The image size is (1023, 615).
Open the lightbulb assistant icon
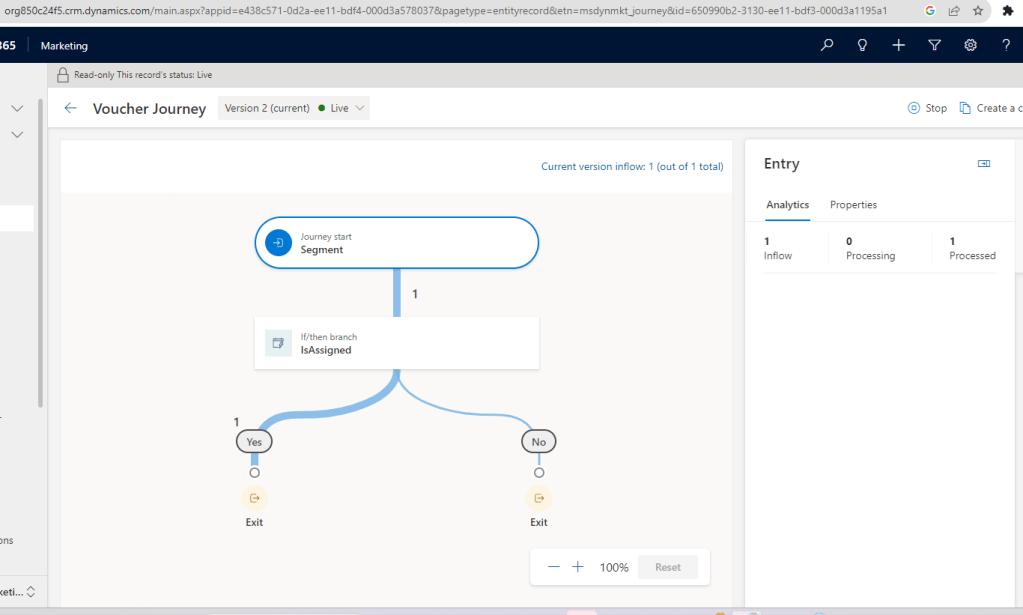click(862, 45)
